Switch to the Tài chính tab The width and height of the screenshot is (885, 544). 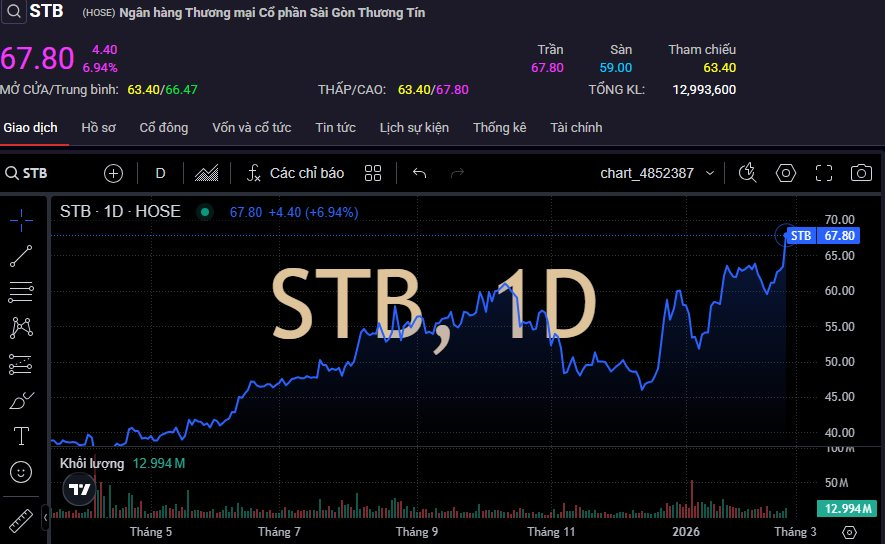576,128
